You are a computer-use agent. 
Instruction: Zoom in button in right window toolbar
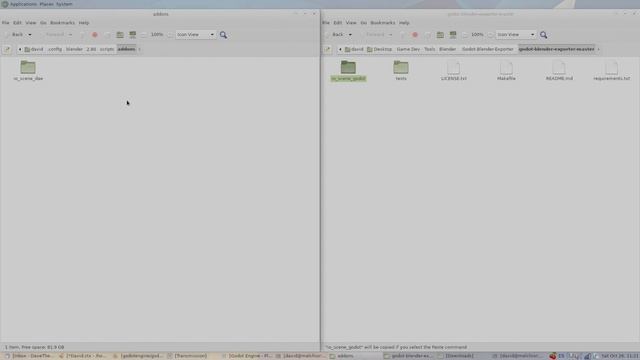tap(490, 35)
